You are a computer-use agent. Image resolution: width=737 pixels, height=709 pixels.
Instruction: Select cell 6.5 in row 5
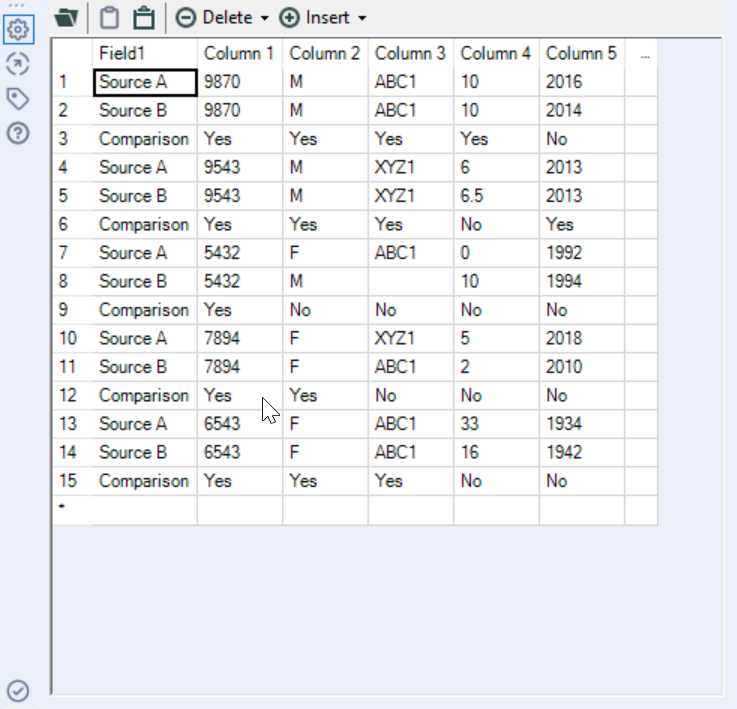(497, 196)
